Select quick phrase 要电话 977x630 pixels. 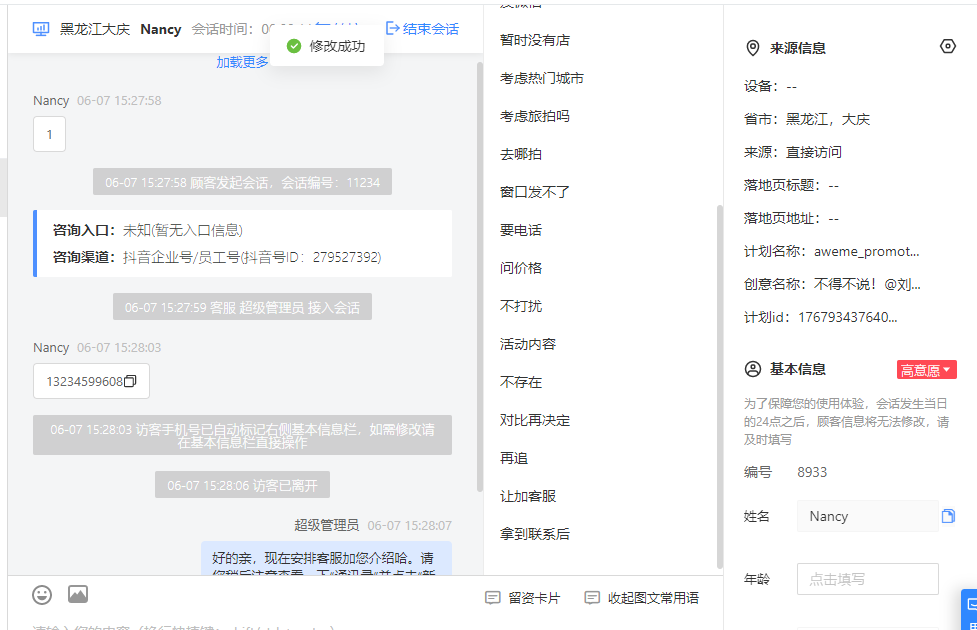tap(521, 230)
